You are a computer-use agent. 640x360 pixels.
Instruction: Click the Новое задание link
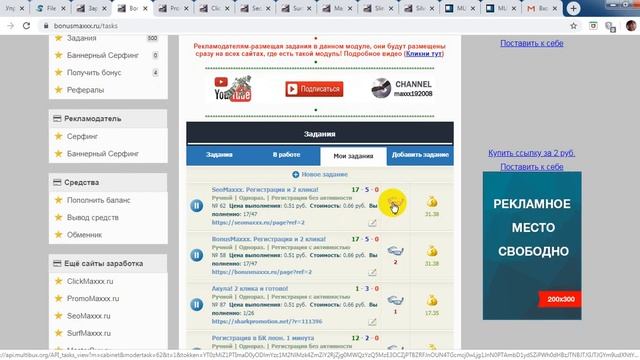coord(324,175)
